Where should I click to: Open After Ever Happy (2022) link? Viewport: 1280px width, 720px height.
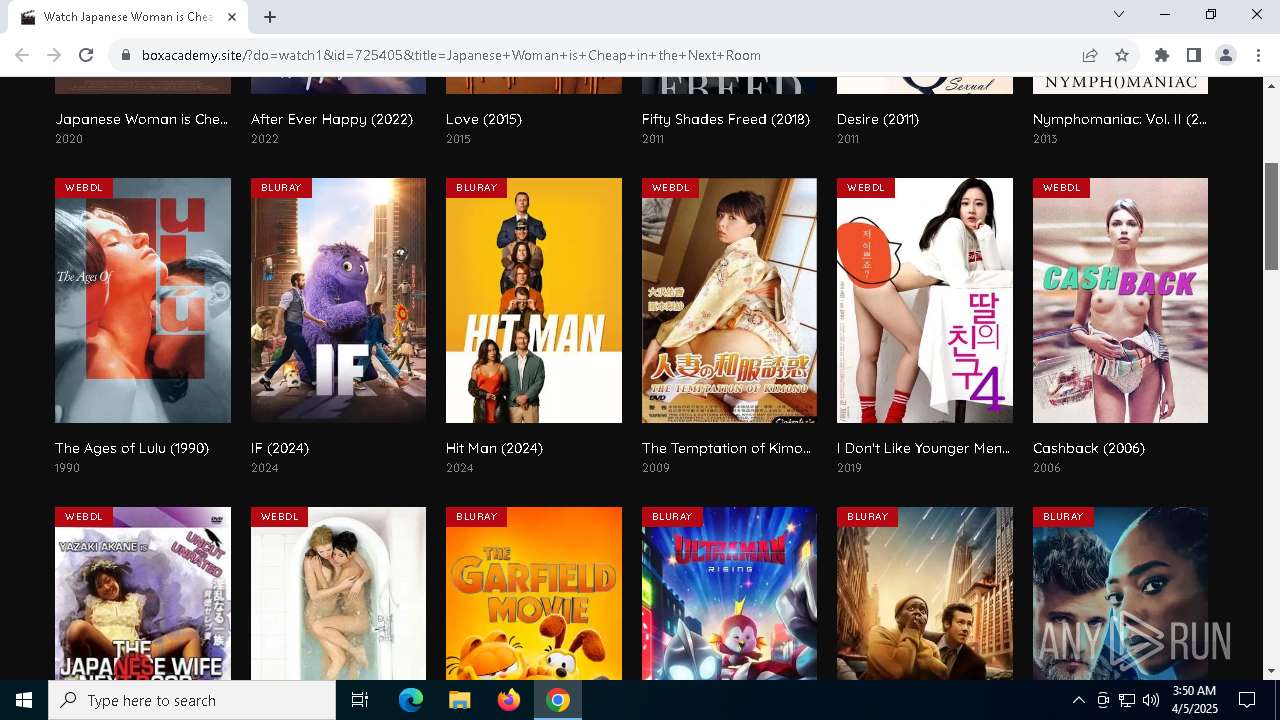coord(332,119)
